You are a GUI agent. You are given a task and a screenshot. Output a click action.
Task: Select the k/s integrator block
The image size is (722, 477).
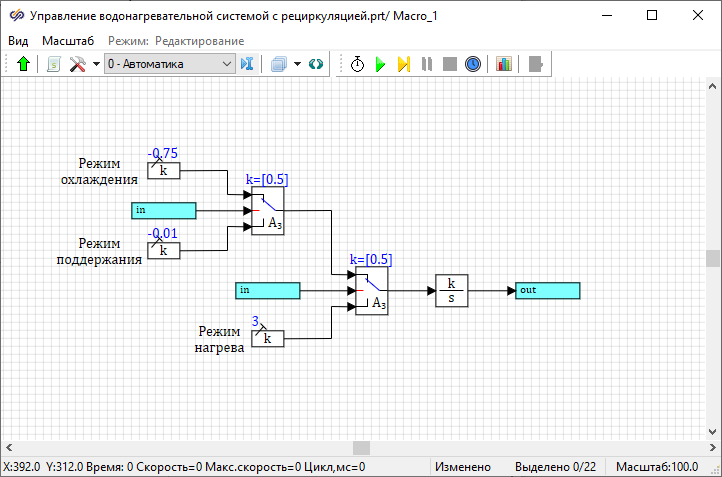(x=452, y=291)
